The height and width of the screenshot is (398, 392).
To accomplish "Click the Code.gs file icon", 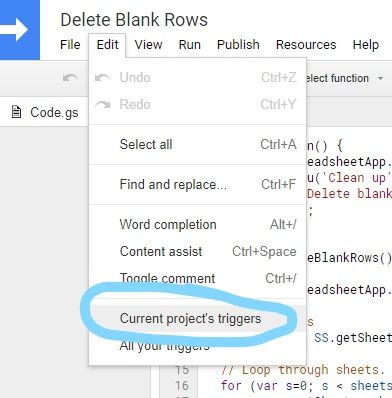I will tap(16, 112).
